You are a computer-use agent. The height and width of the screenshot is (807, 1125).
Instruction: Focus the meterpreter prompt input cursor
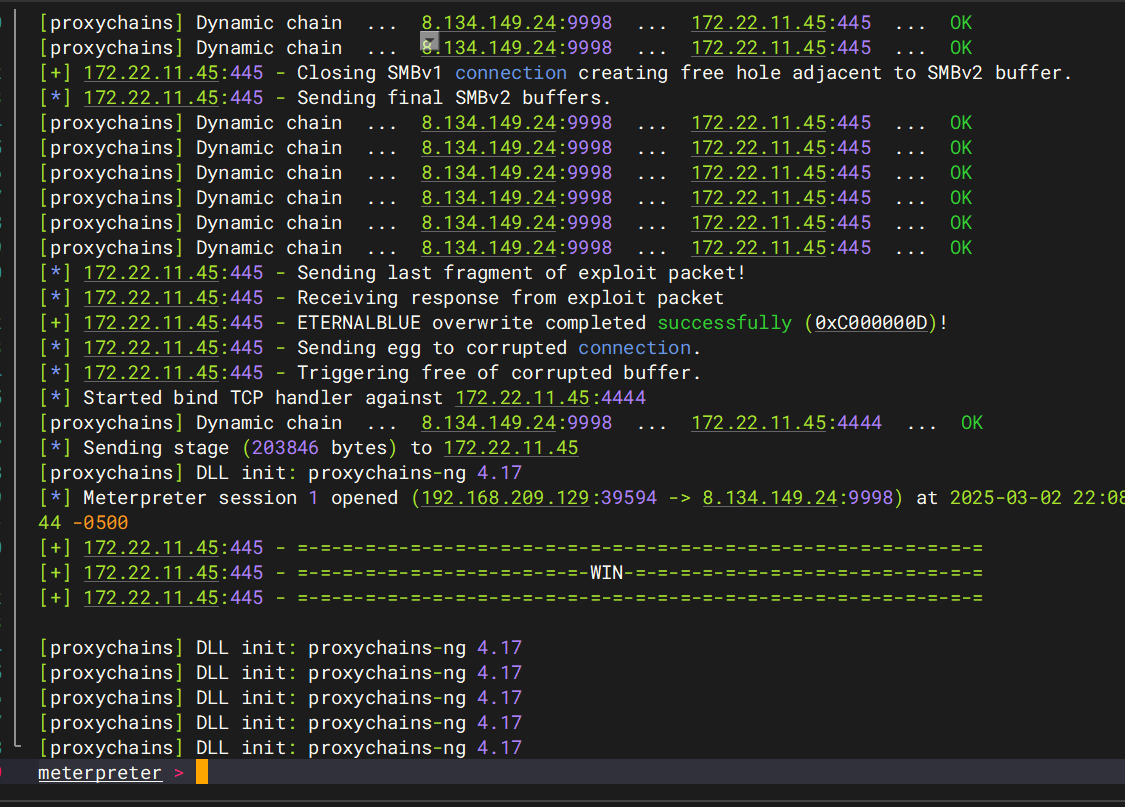tap(202, 772)
